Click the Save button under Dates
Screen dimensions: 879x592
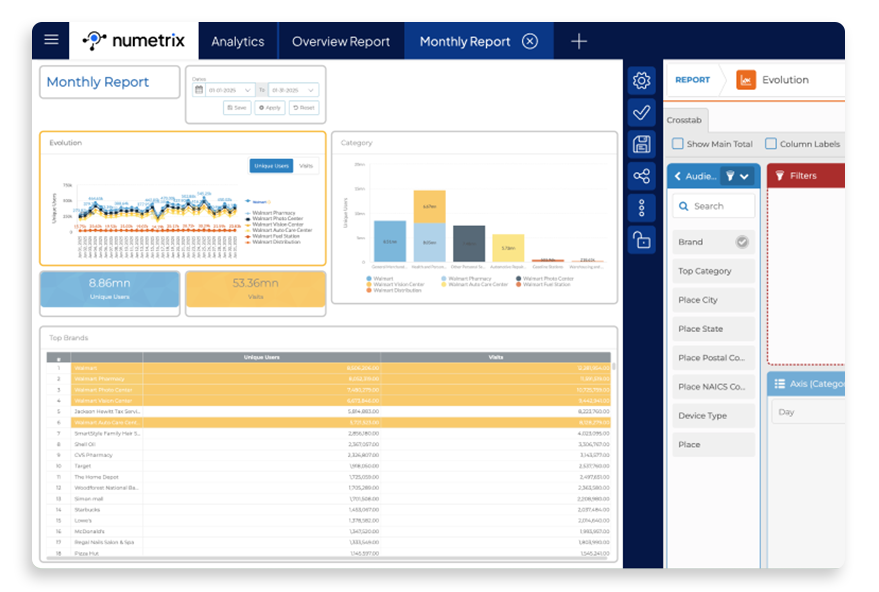[x=237, y=108]
